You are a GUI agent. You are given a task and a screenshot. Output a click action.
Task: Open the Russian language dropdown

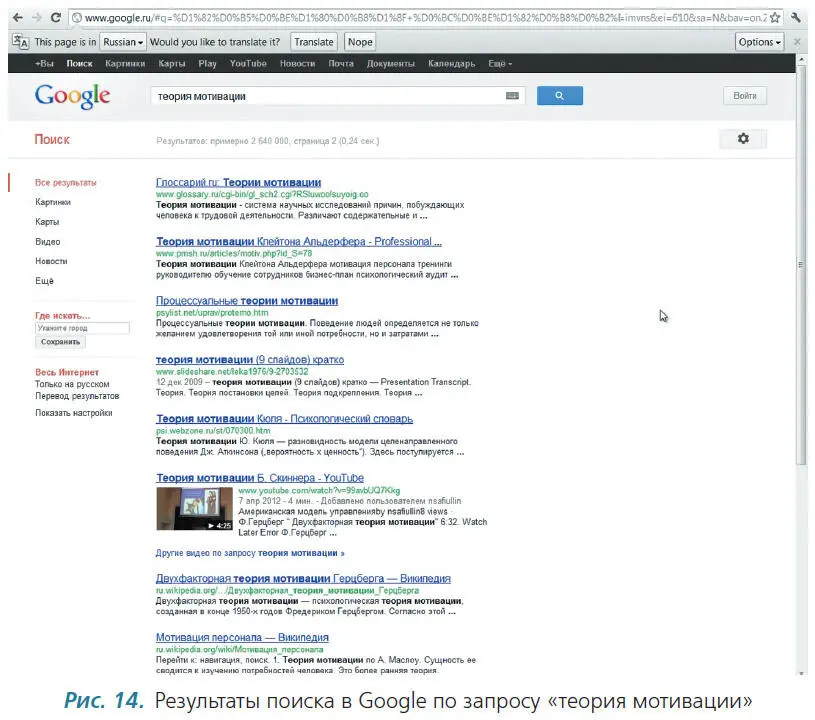(123, 42)
